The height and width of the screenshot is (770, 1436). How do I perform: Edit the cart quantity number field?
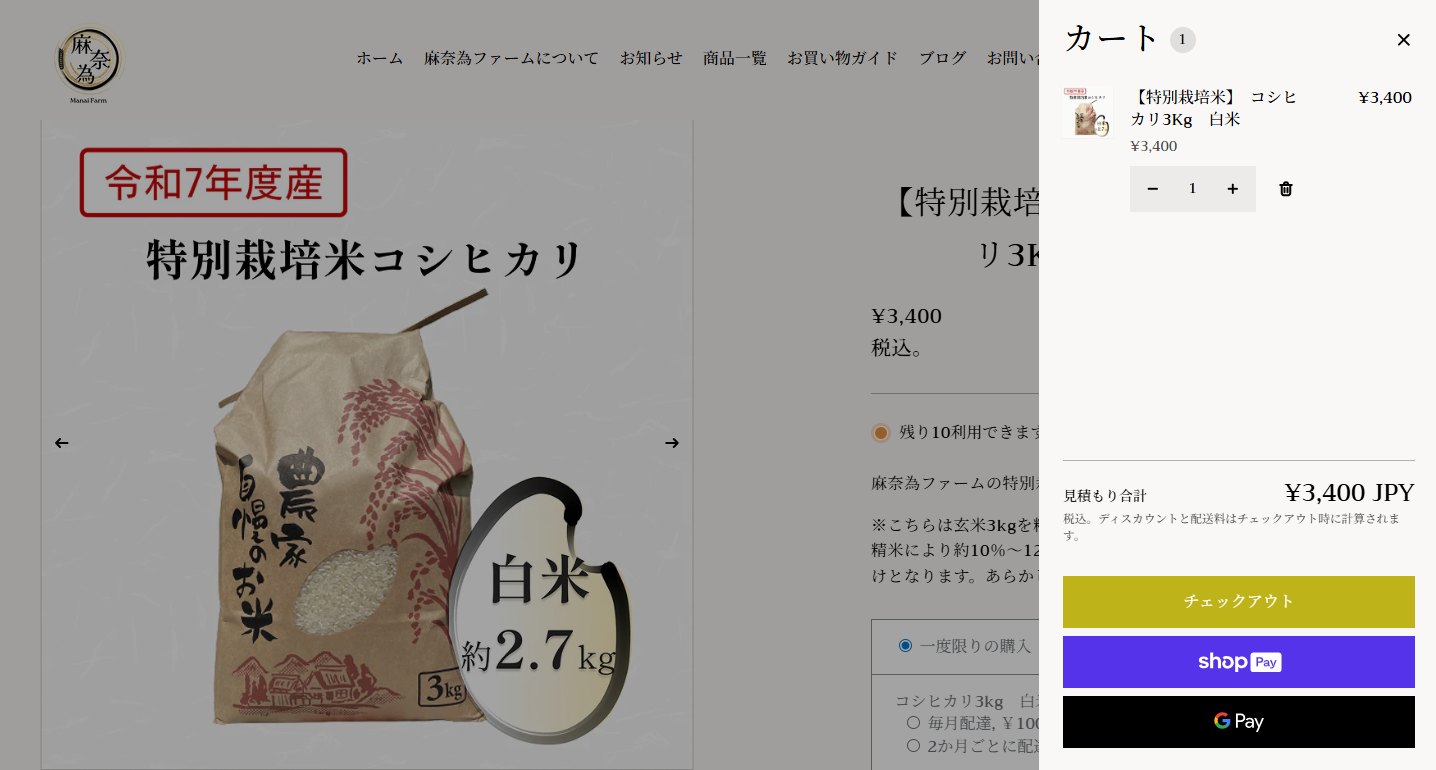[x=1192, y=189]
